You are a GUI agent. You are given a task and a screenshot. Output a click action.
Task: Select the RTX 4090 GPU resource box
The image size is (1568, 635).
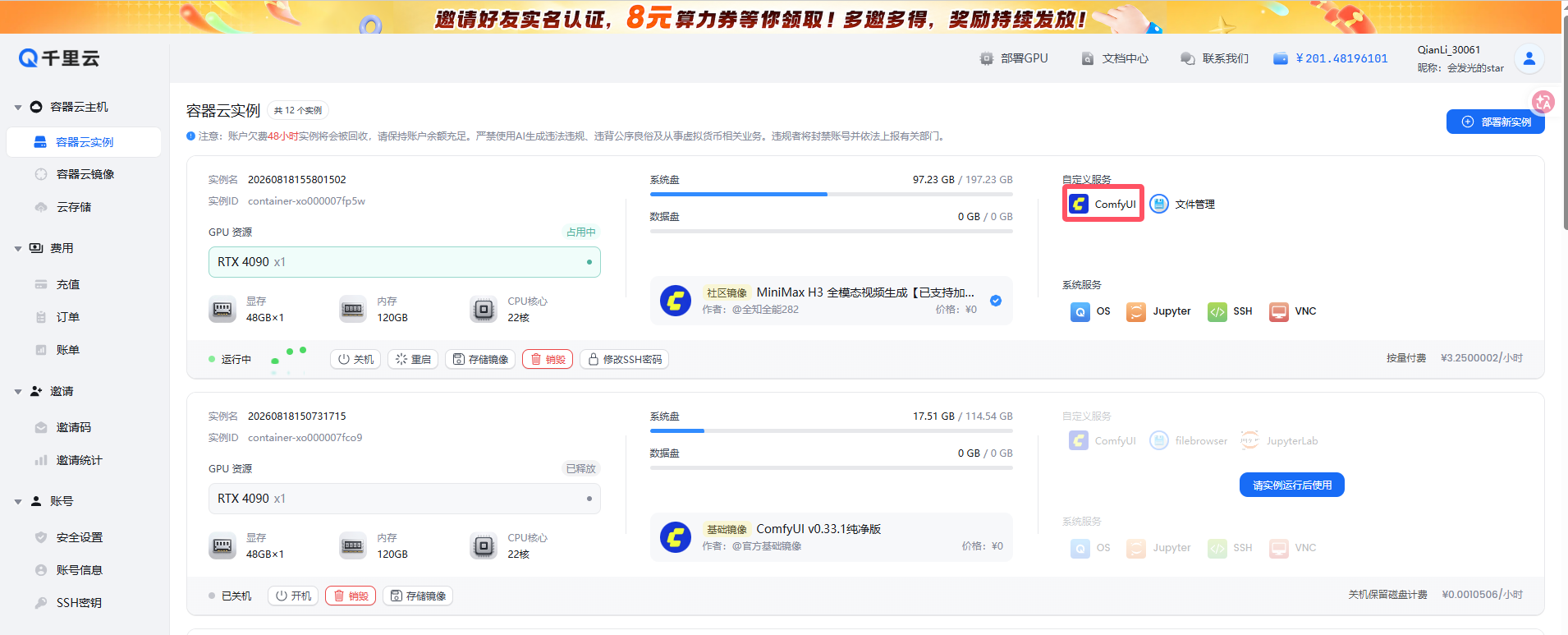pyautogui.click(x=404, y=262)
